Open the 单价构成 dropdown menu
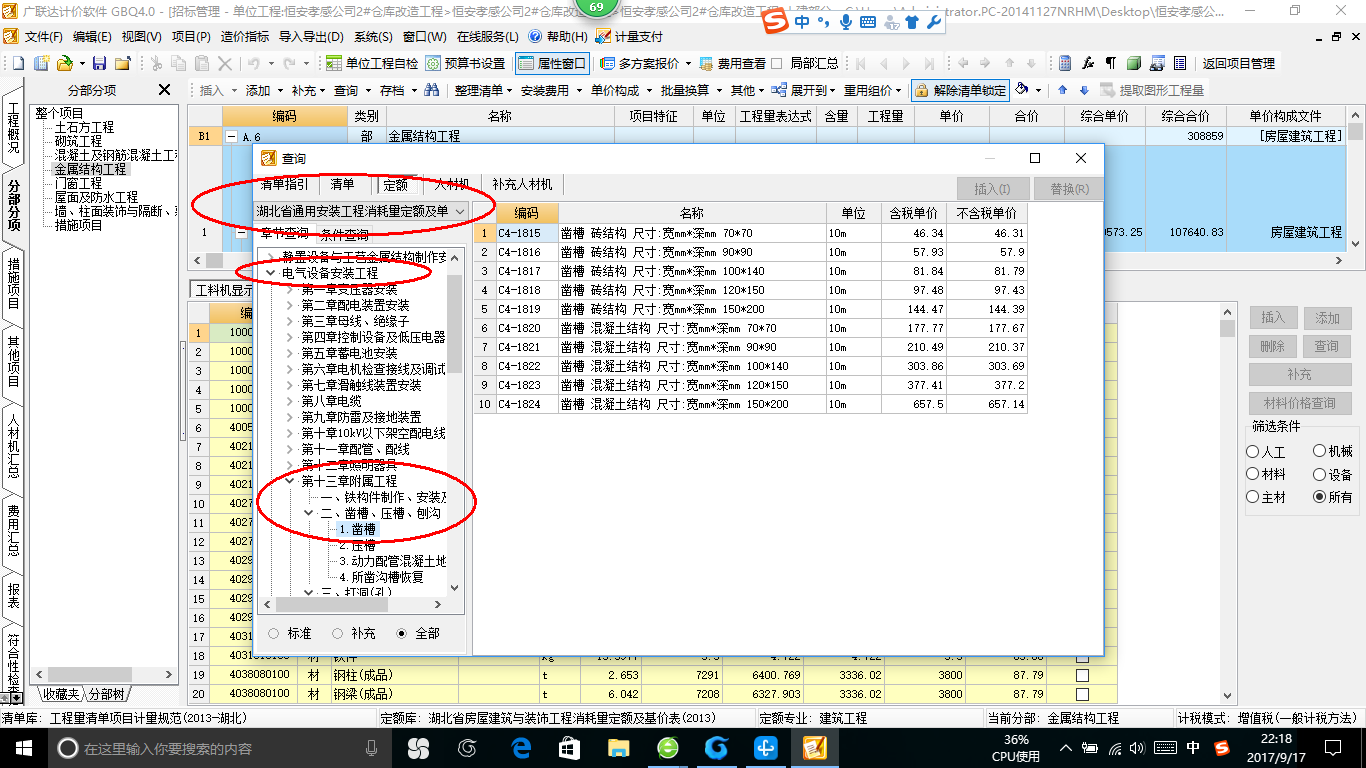1366x768 pixels. point(619,90)
